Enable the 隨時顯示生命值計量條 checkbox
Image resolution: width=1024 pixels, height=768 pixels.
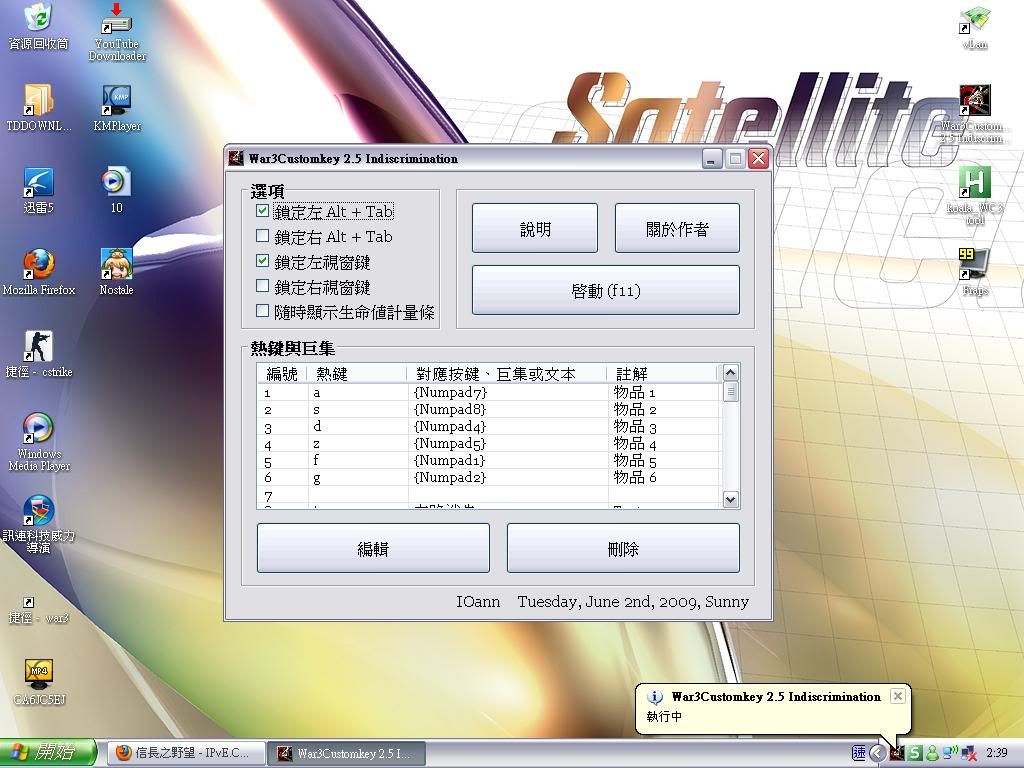coord(263,312)
